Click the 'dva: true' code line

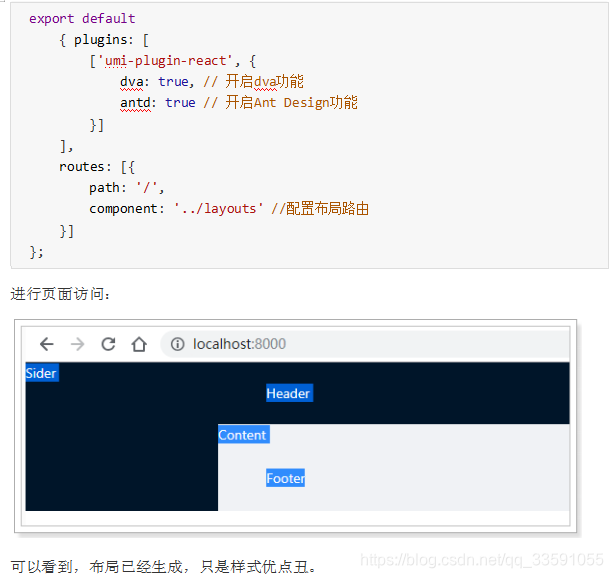212,82
